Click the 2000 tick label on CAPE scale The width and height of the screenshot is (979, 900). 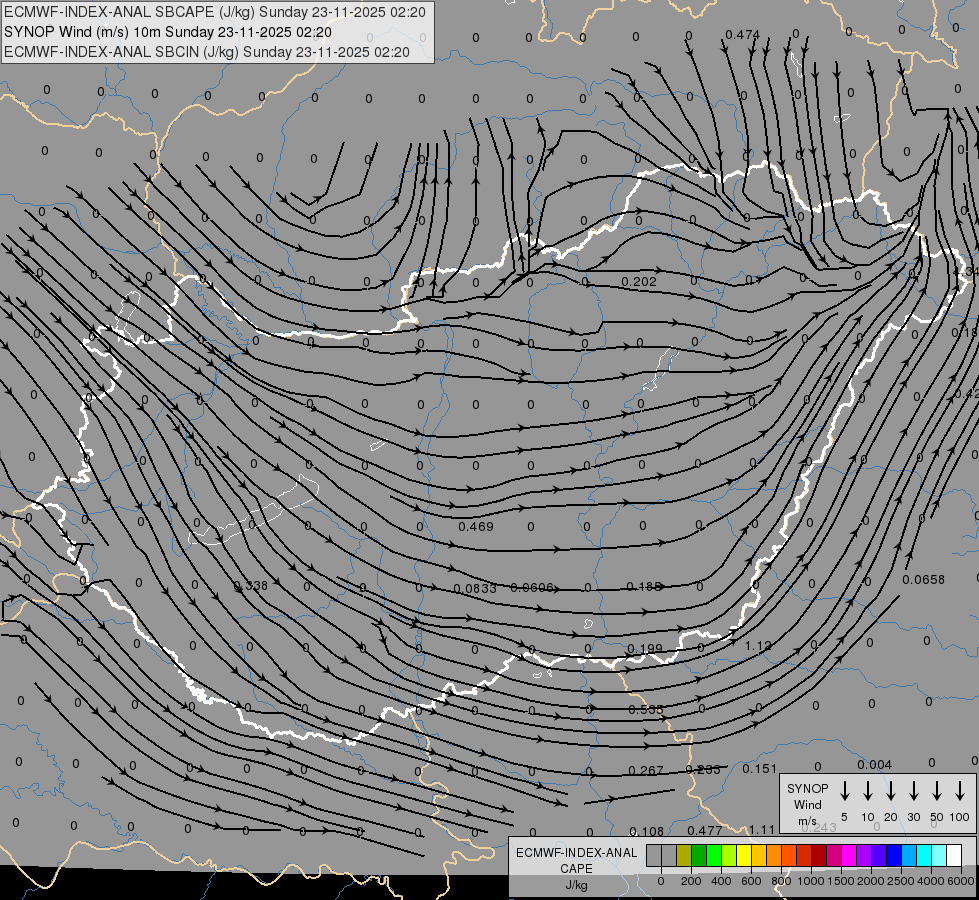(870, 881)
